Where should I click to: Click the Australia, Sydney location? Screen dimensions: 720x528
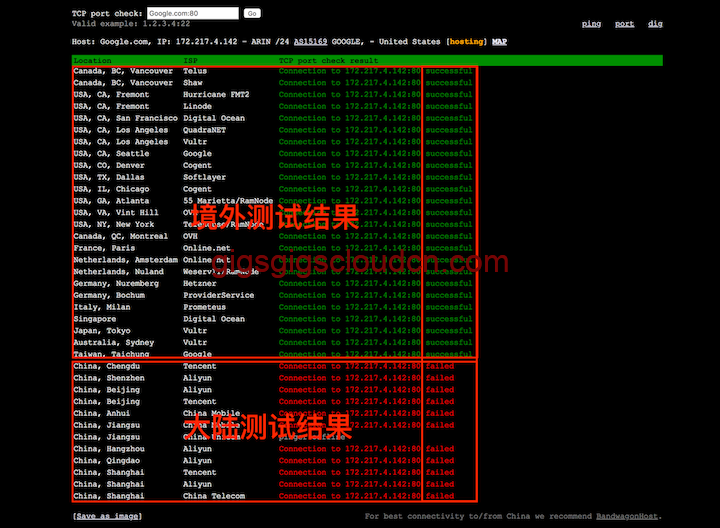pos(114,343)
